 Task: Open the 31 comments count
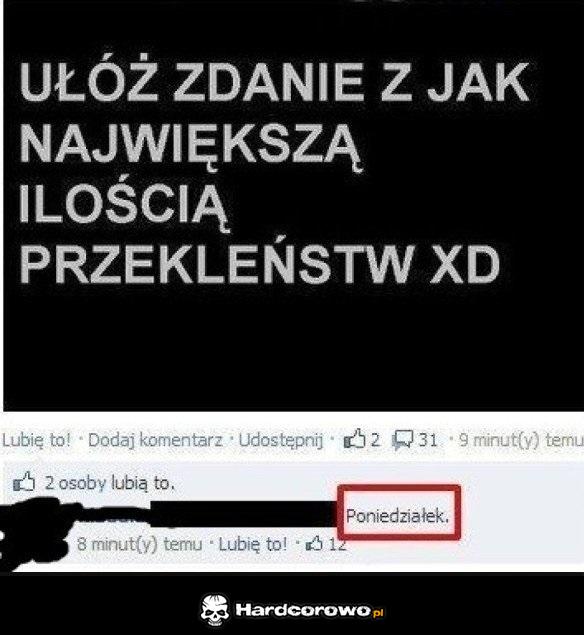pyautogui.click(x=428, y=440)
